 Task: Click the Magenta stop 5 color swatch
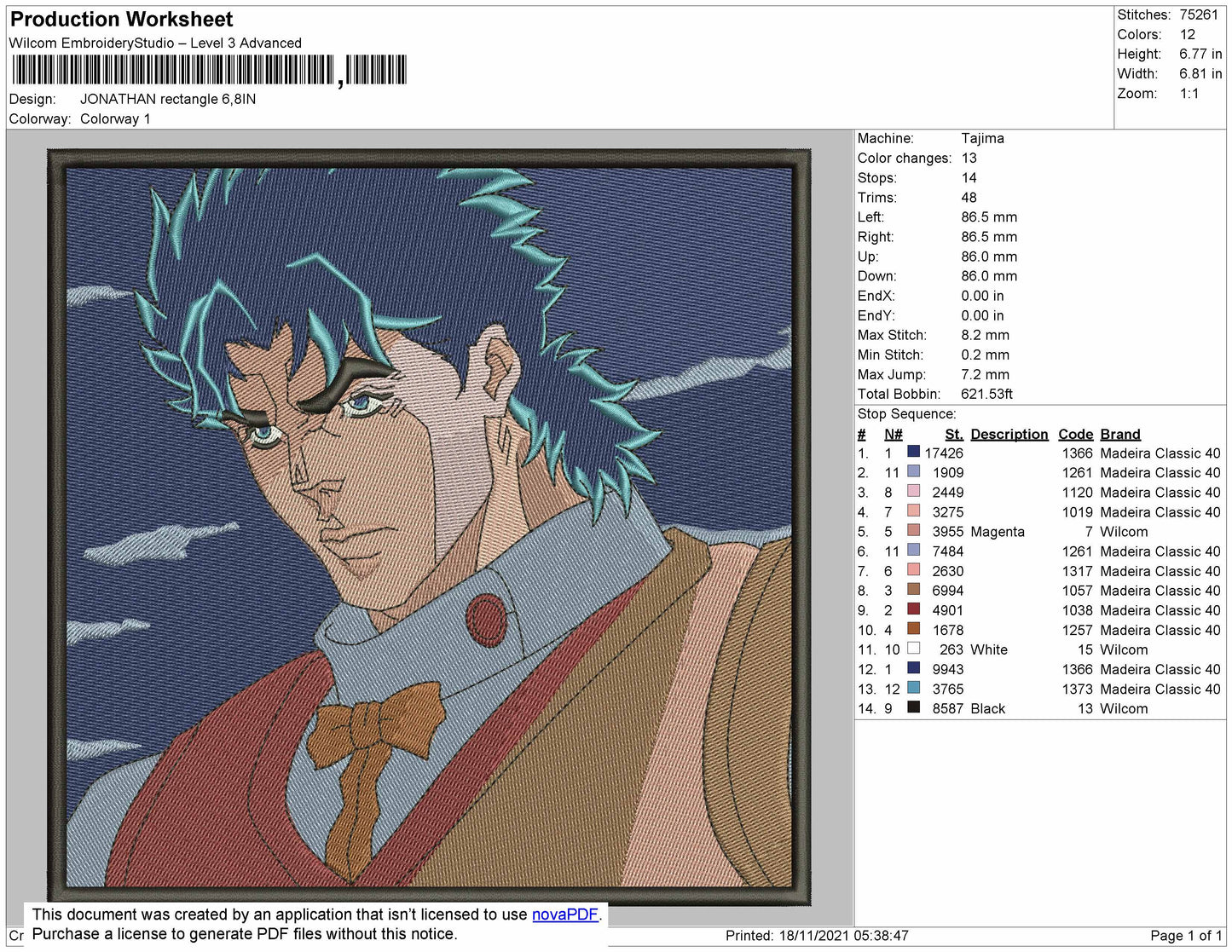(914, 530)
